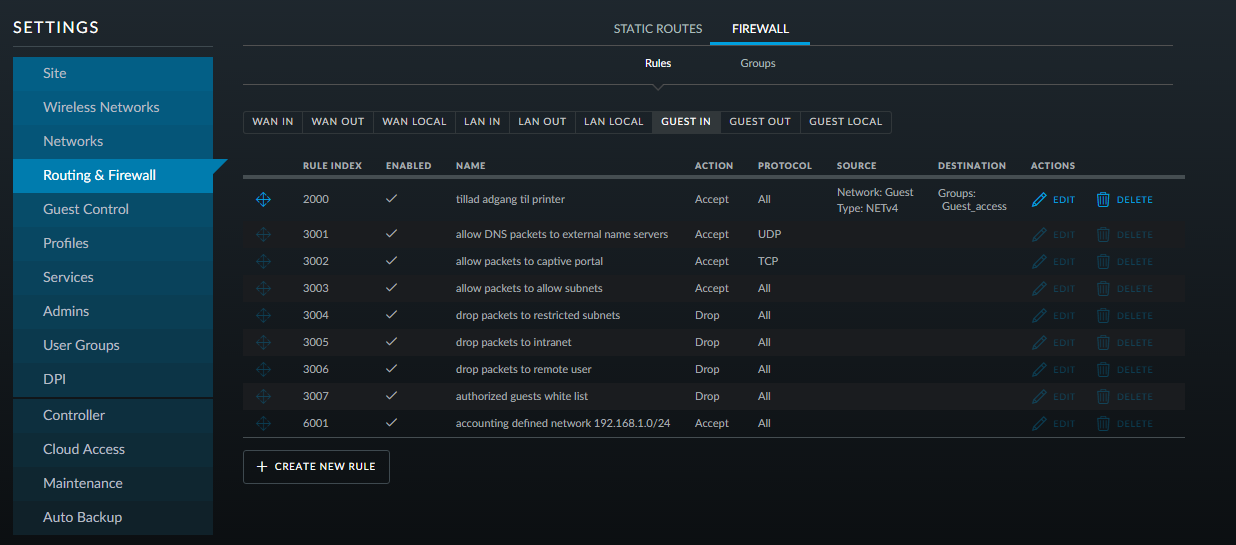Click the pencil icon for rule 3004
The width and height of the screenshot is (1236, 545).
1039,316
